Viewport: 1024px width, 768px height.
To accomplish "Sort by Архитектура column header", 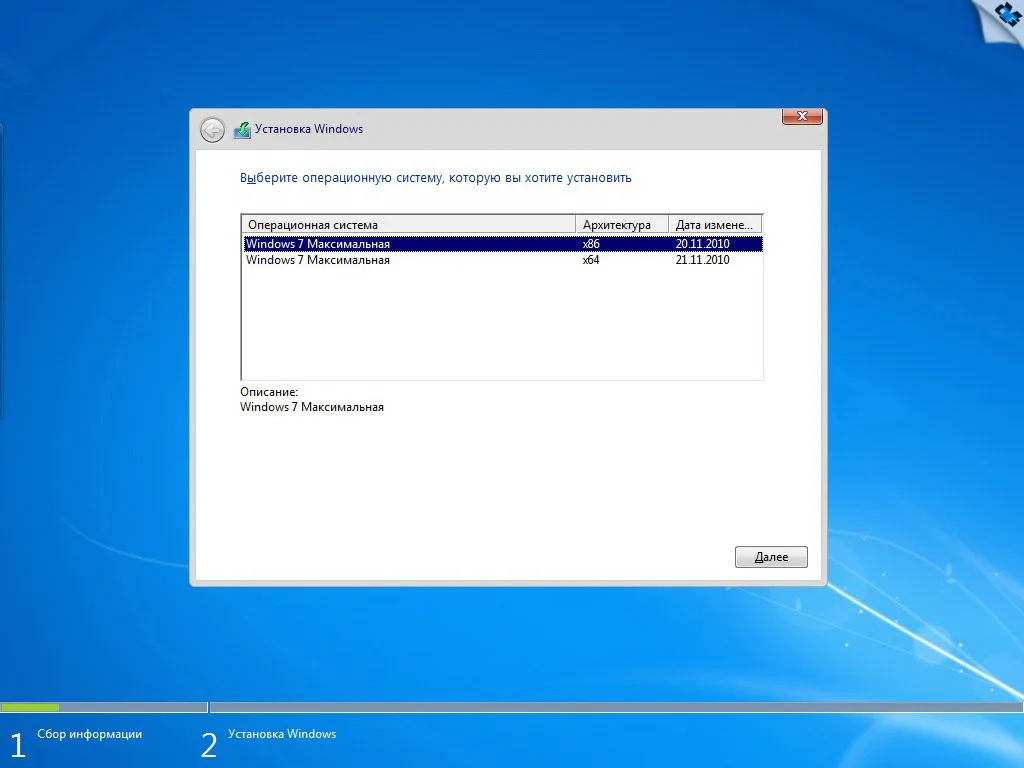I will pos(622,225).
